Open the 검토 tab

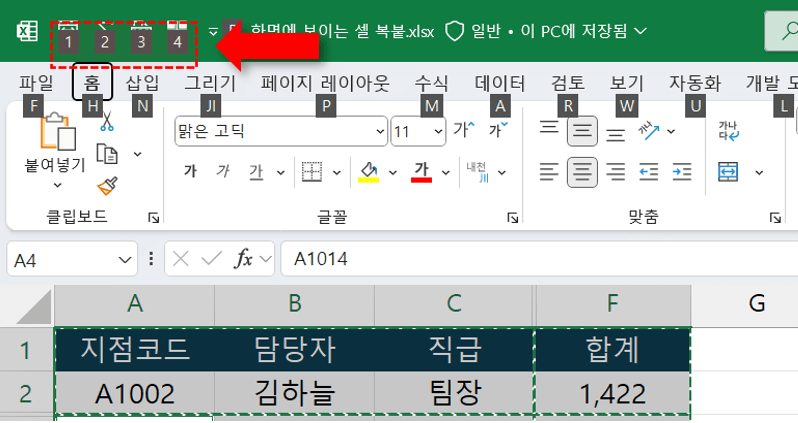point(568,83)
